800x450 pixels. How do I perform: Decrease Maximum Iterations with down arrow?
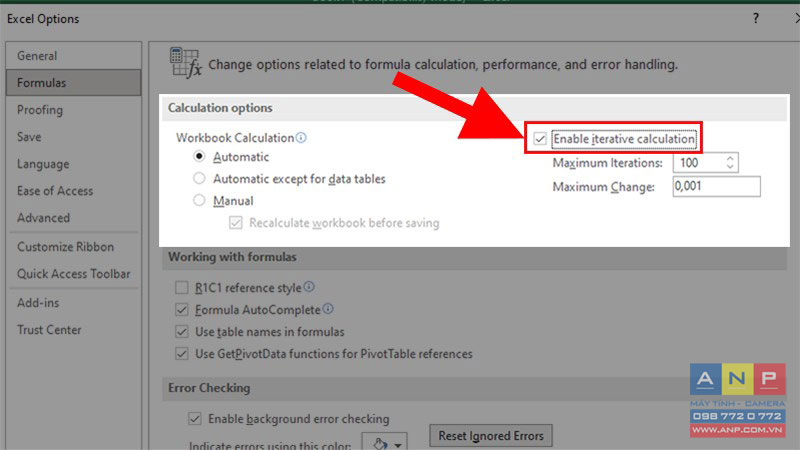pyautogui.click(x=730, y=167)
